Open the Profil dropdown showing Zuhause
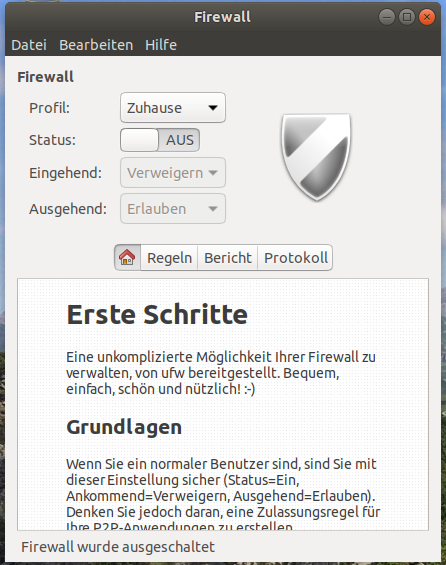 click(173, 108)
